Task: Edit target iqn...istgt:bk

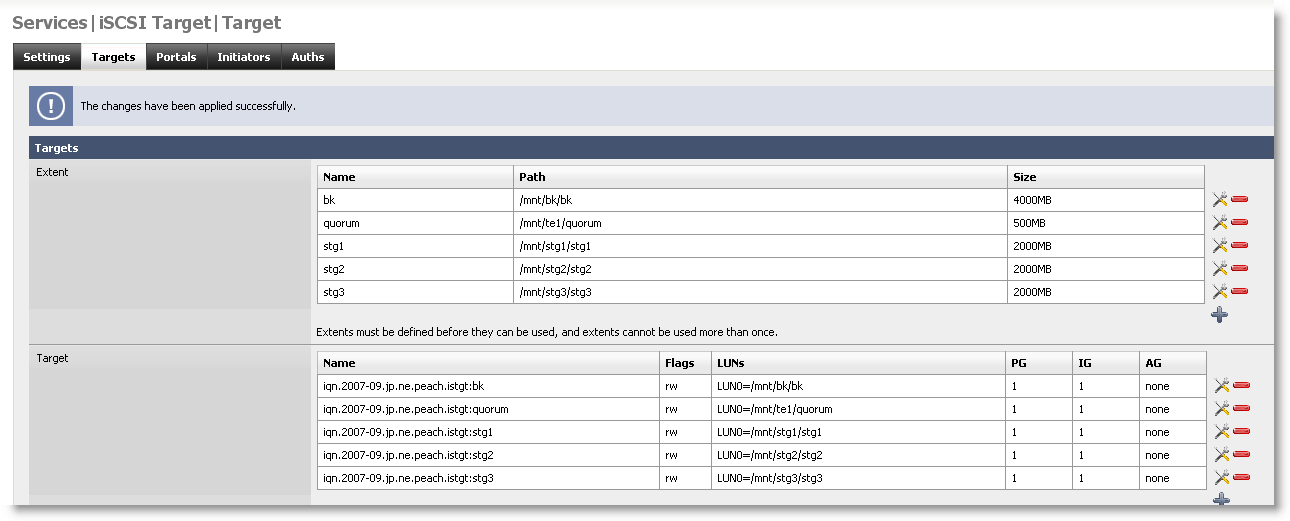Action: tap(1222, 386)
